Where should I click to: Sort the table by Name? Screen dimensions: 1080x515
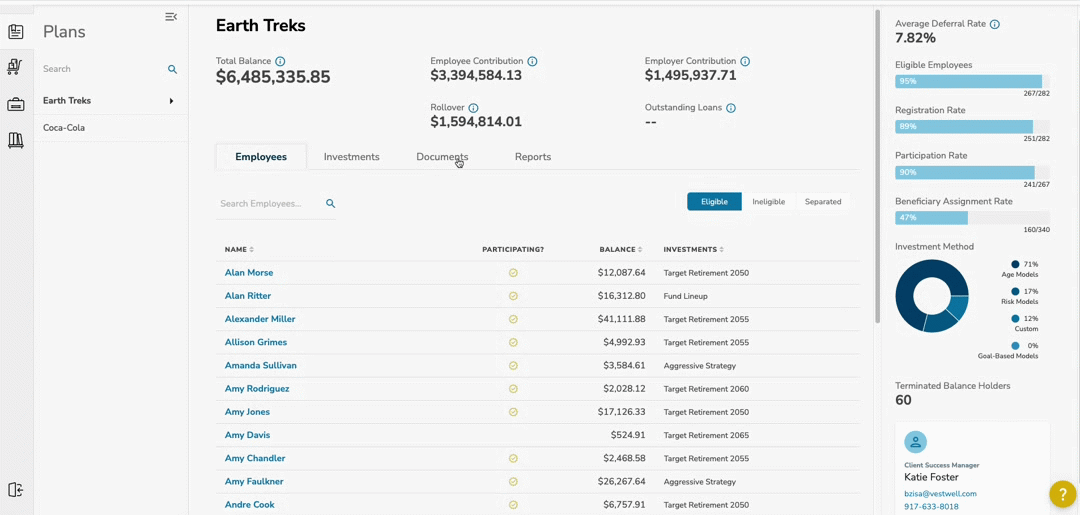tap(239, 249)
